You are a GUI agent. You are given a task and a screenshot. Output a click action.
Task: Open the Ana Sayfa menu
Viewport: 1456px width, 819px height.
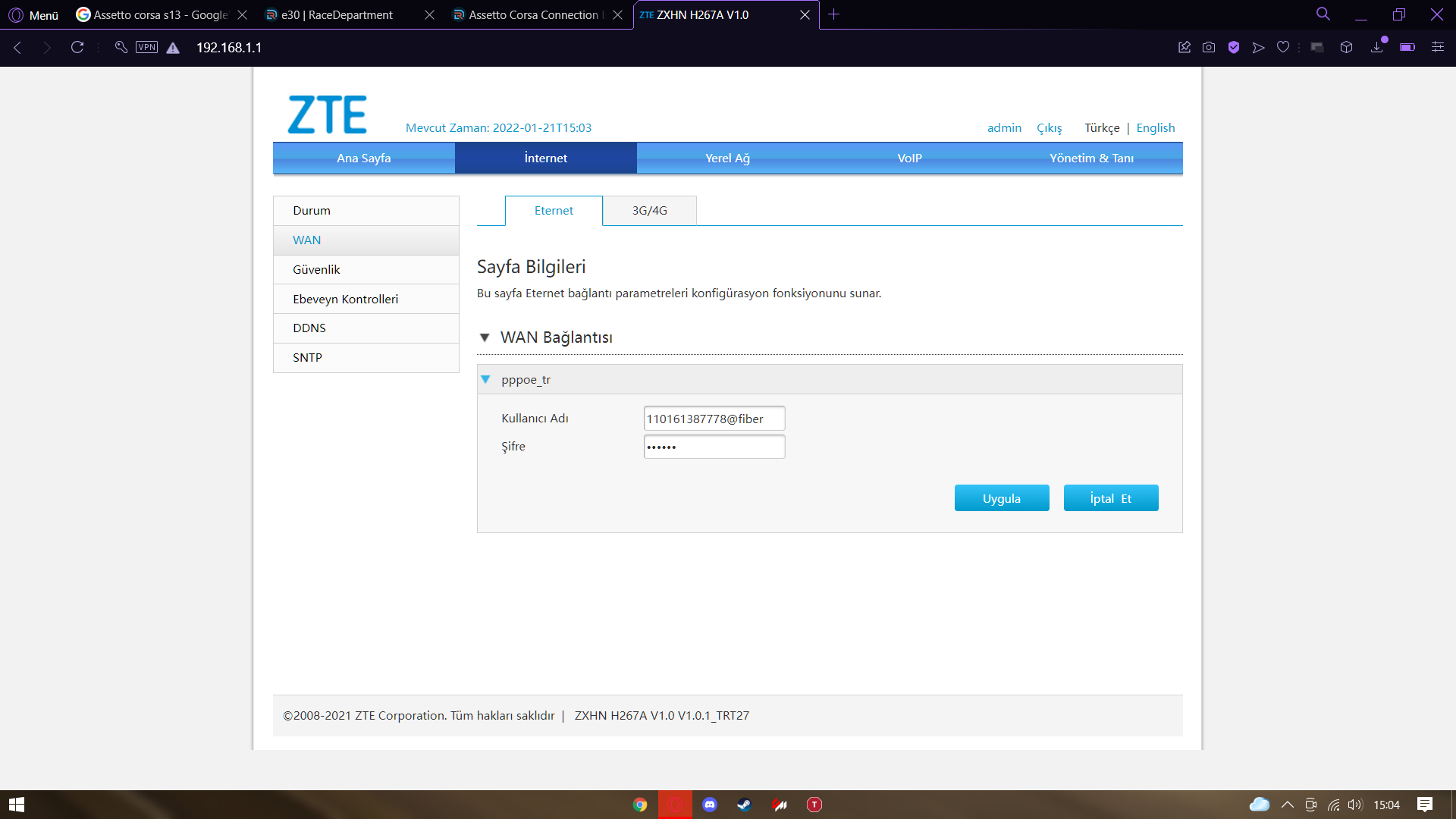(x=364, y=158)
